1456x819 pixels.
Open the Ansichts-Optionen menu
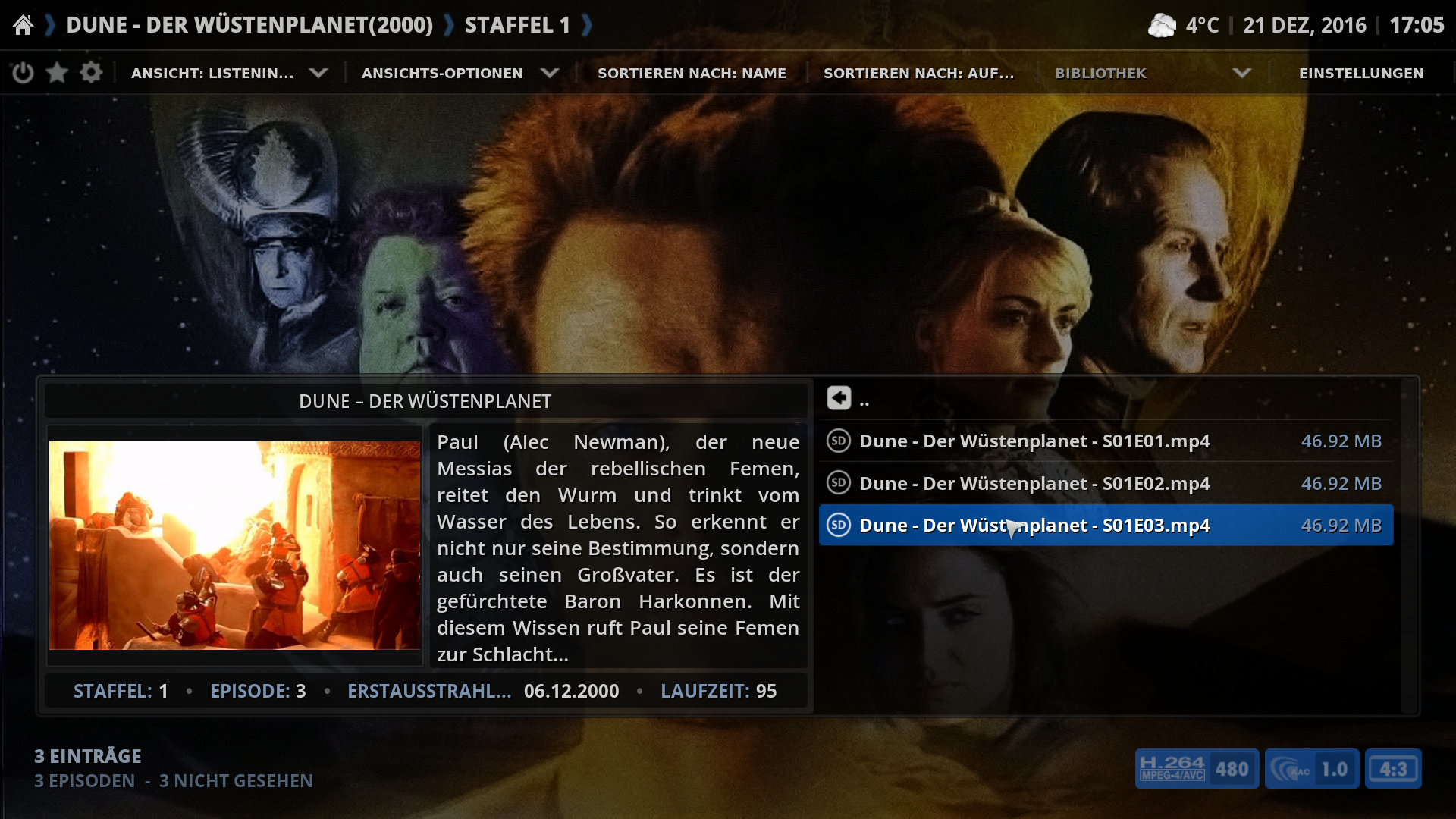442,74
